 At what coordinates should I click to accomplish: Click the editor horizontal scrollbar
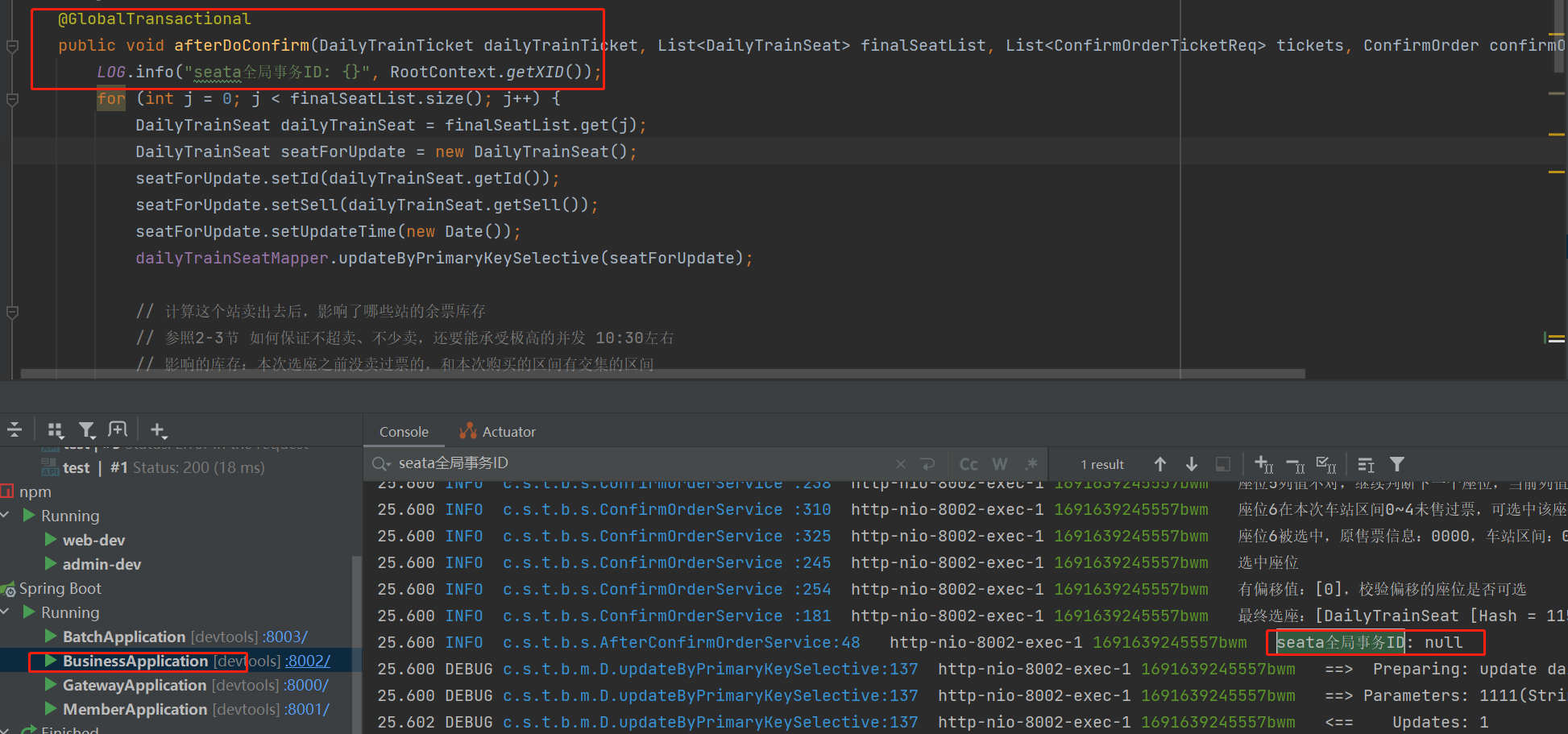coord(662,374)
